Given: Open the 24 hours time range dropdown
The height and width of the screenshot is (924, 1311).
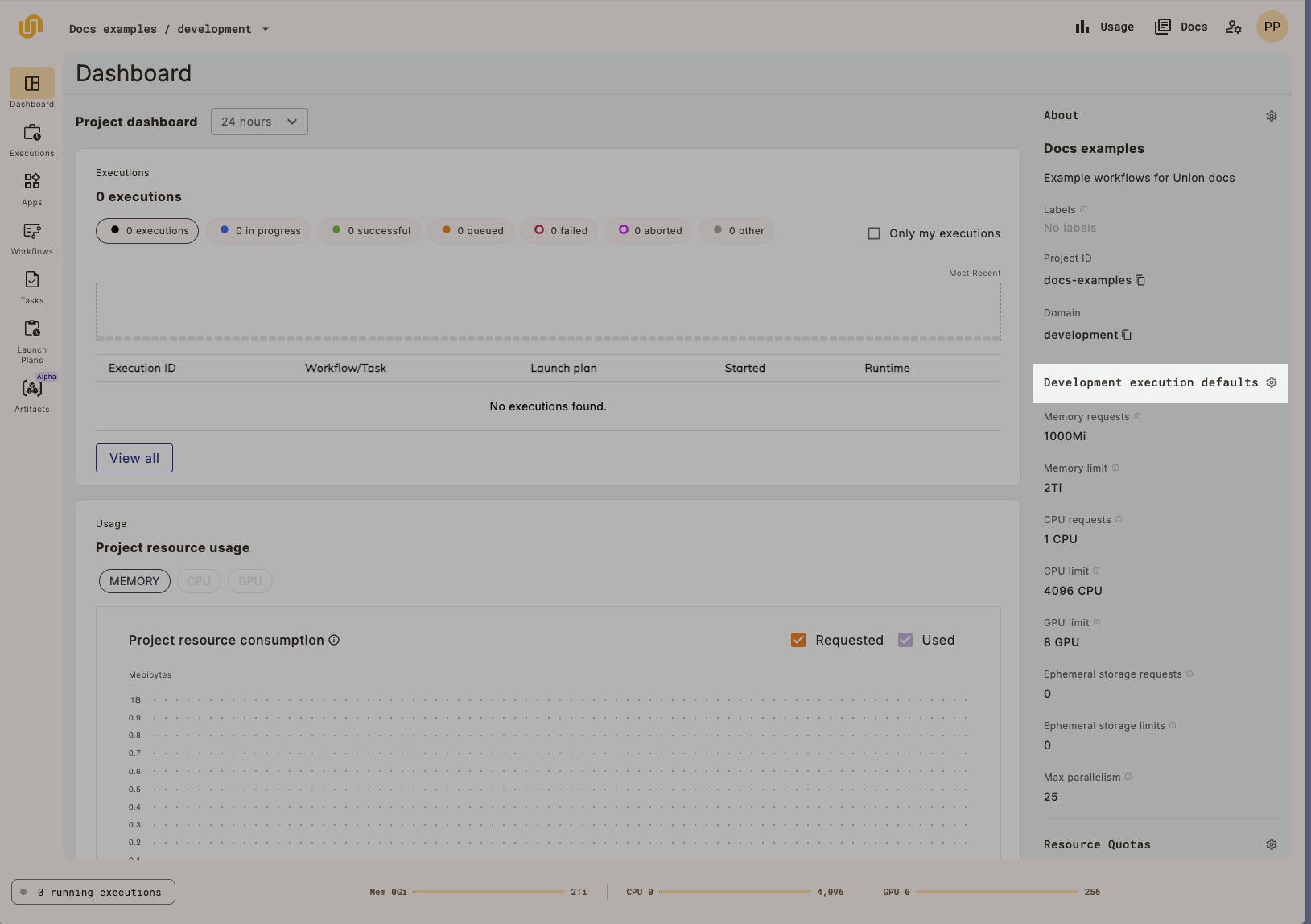Looking at the screenshot, I should (x=259, y=122).
